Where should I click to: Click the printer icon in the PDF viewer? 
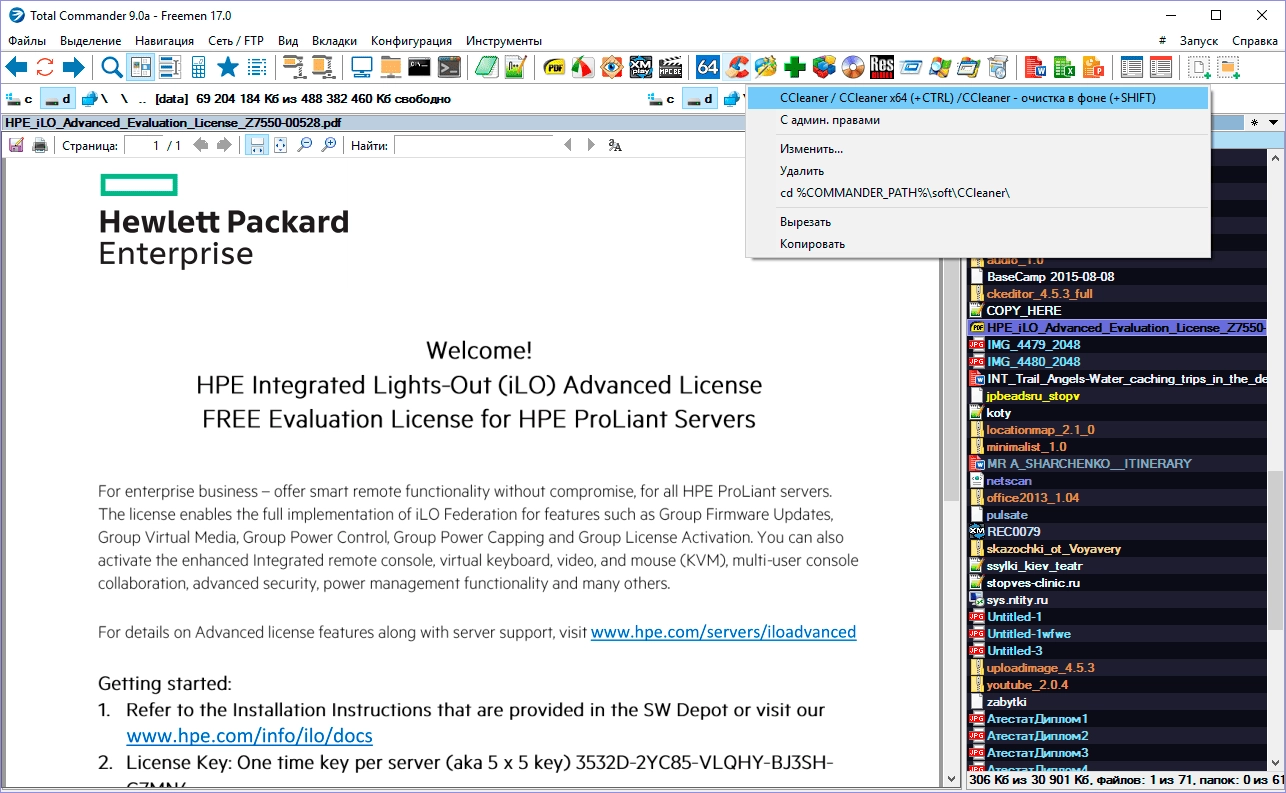pos(40,145)
